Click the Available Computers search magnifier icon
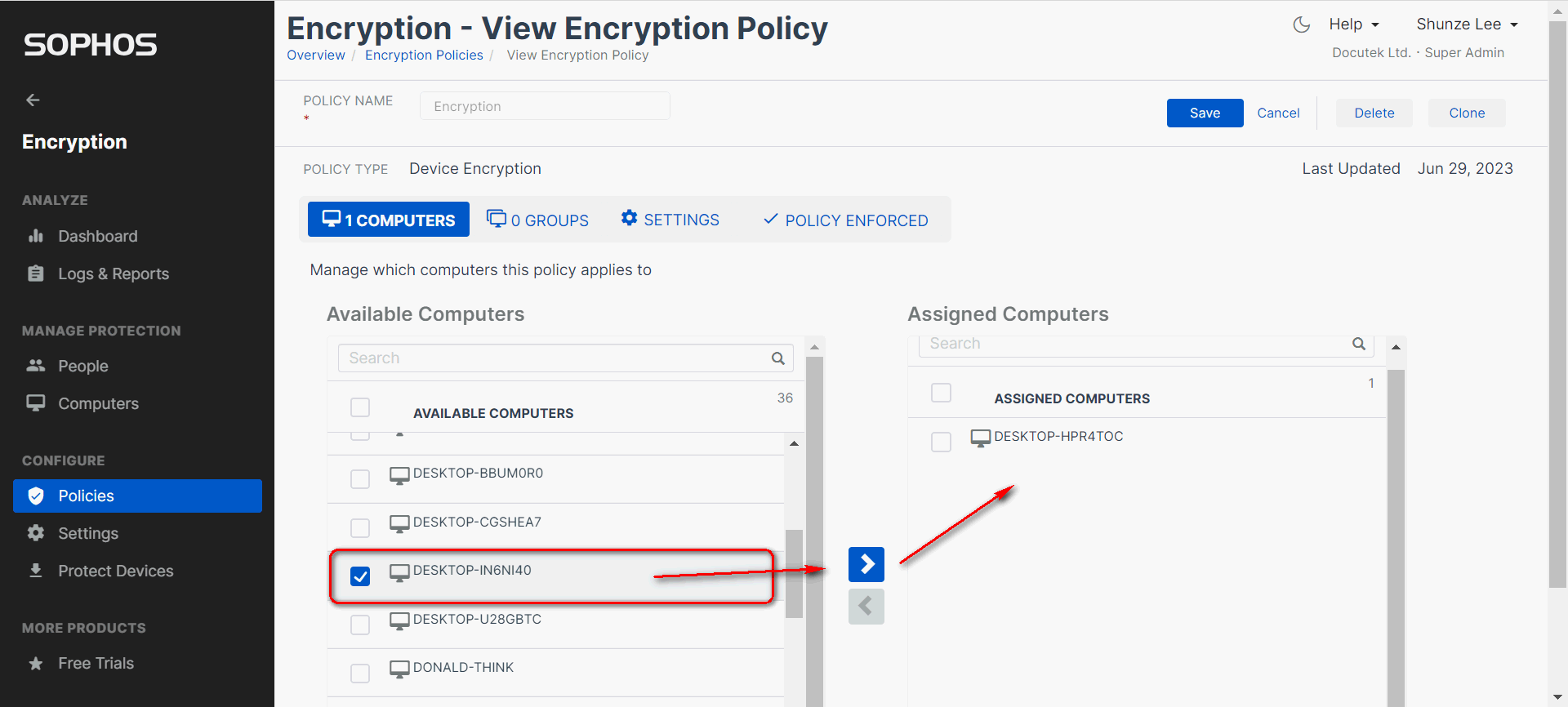1568x707 pixels. click(777, 358)
